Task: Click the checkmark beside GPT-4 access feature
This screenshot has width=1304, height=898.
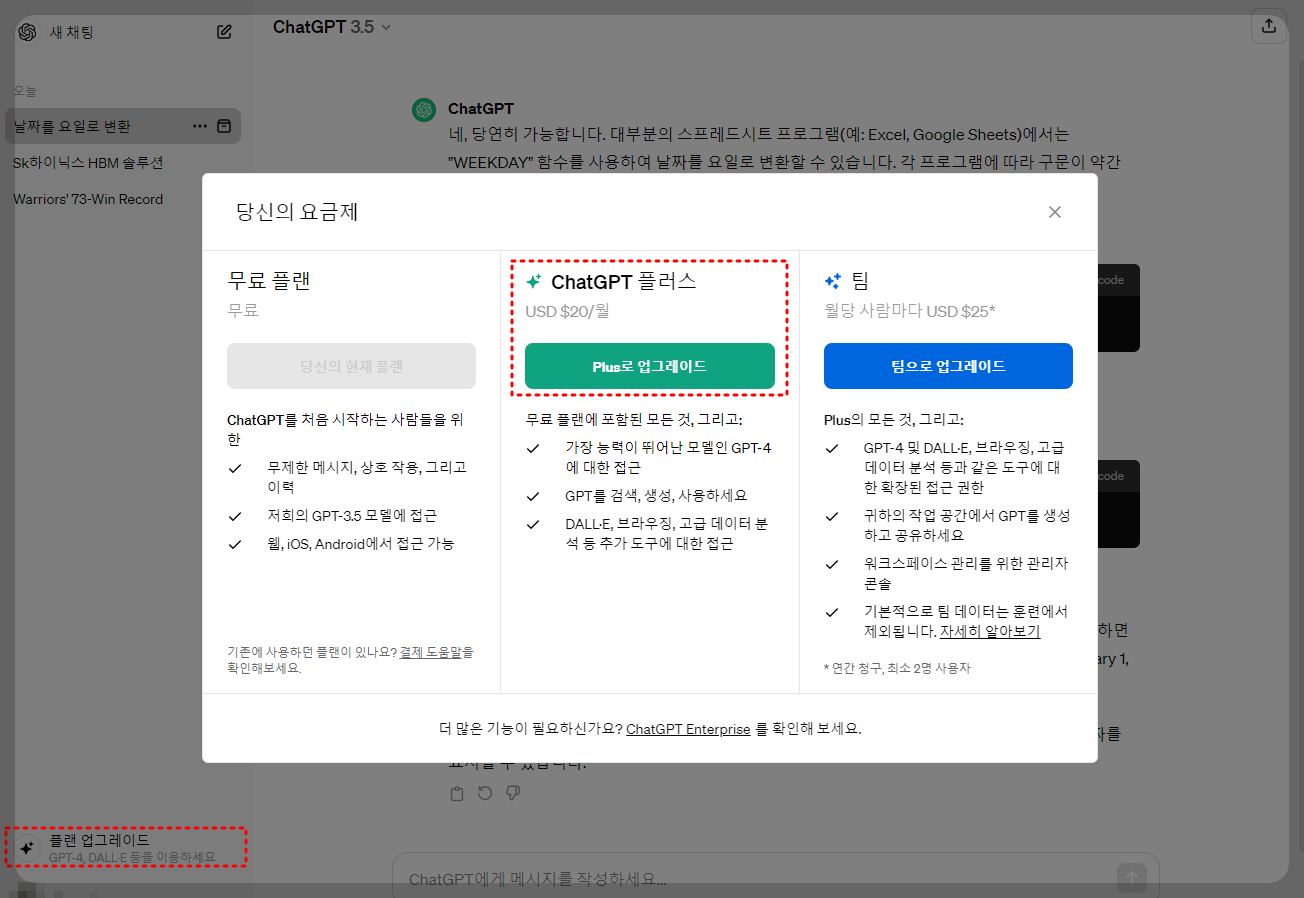Action: tap(533, 448)
